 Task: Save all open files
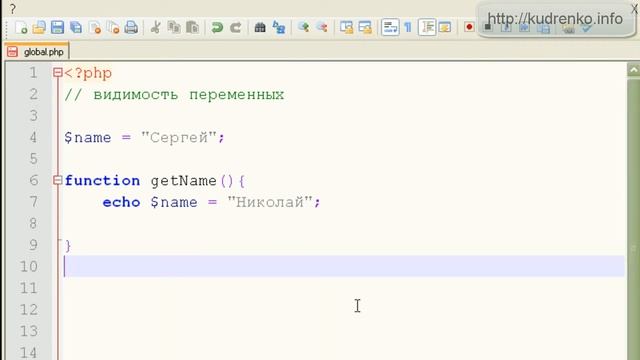click(76, 28)
